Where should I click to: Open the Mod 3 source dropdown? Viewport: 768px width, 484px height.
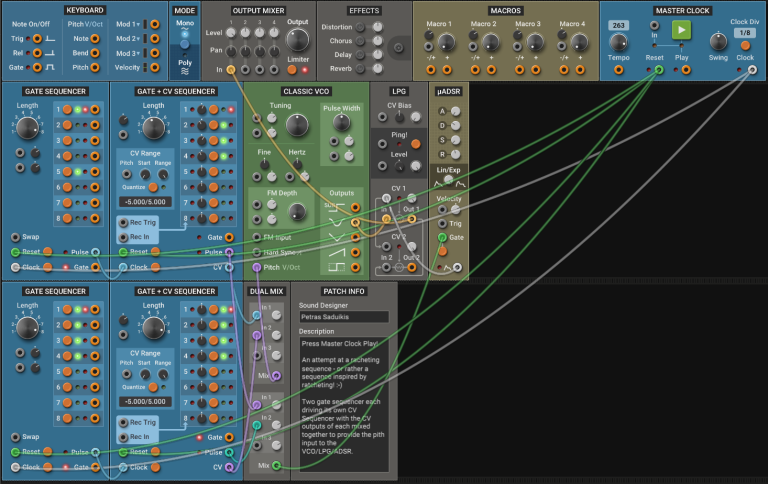[x=128, y=53]
